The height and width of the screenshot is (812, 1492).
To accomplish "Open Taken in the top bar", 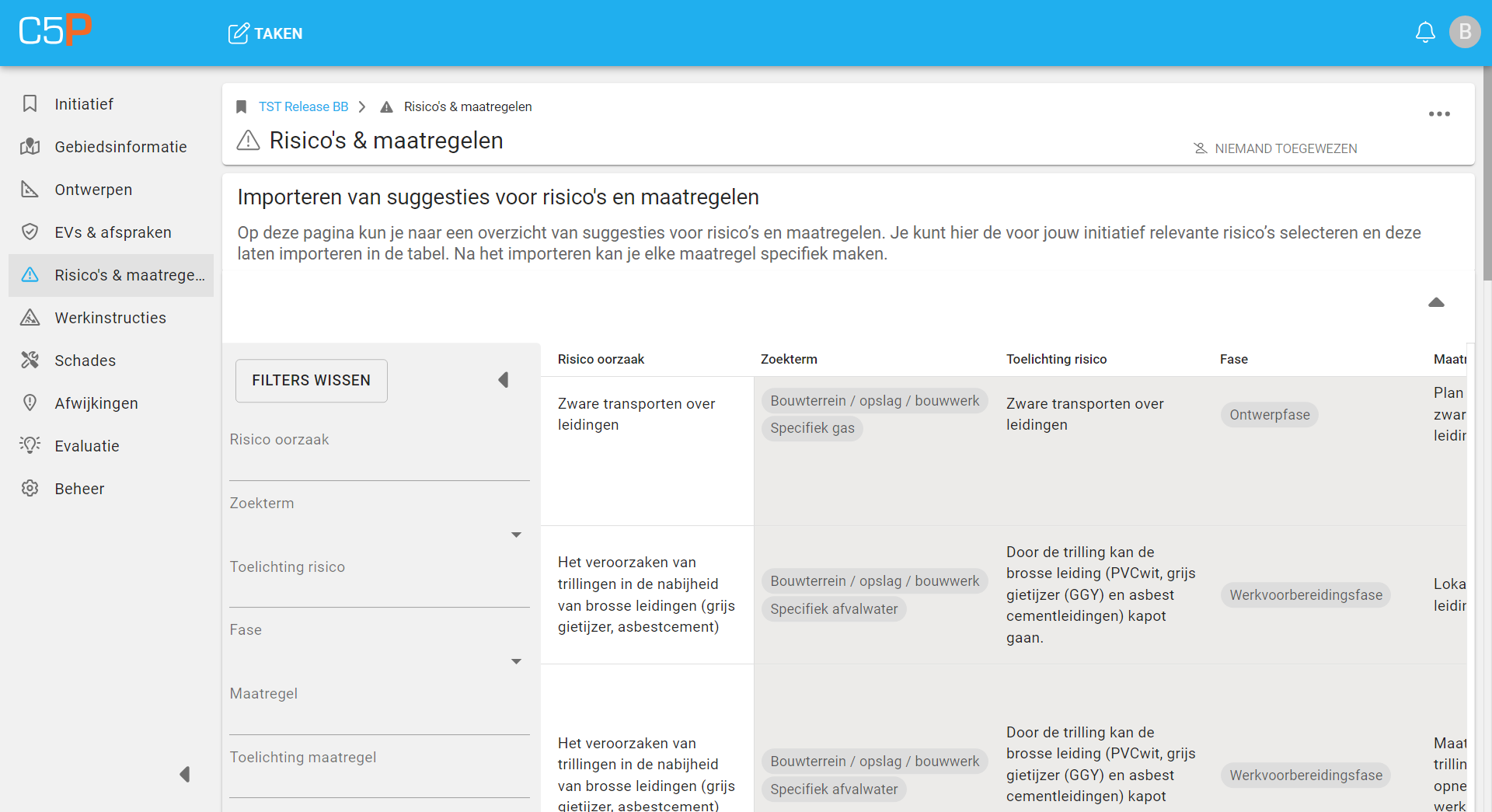I will point(266,33).
